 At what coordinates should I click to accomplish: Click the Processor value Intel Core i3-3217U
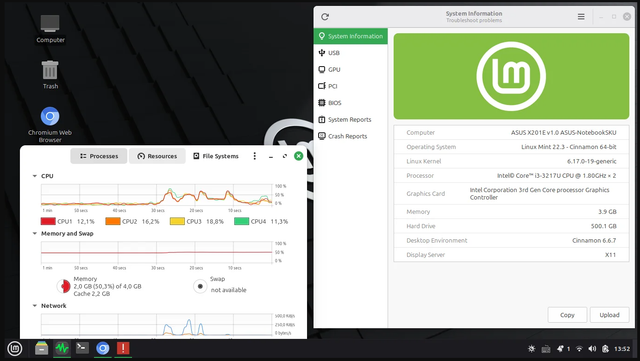pos(556,176)
